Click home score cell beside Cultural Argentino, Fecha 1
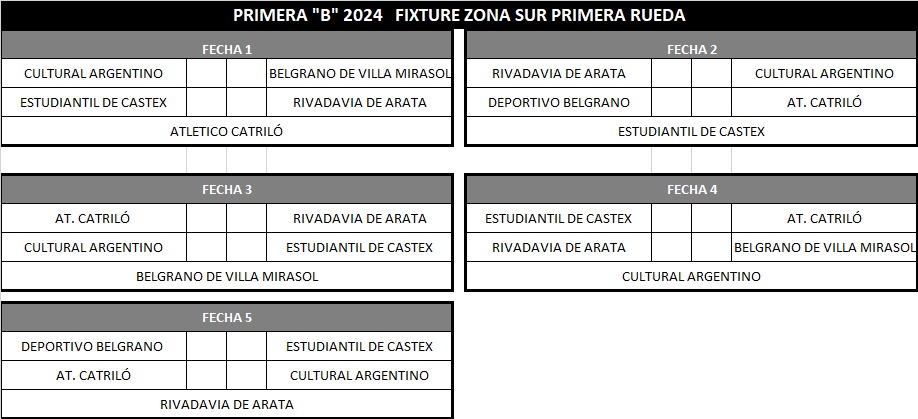 click(x=206, y=73)
